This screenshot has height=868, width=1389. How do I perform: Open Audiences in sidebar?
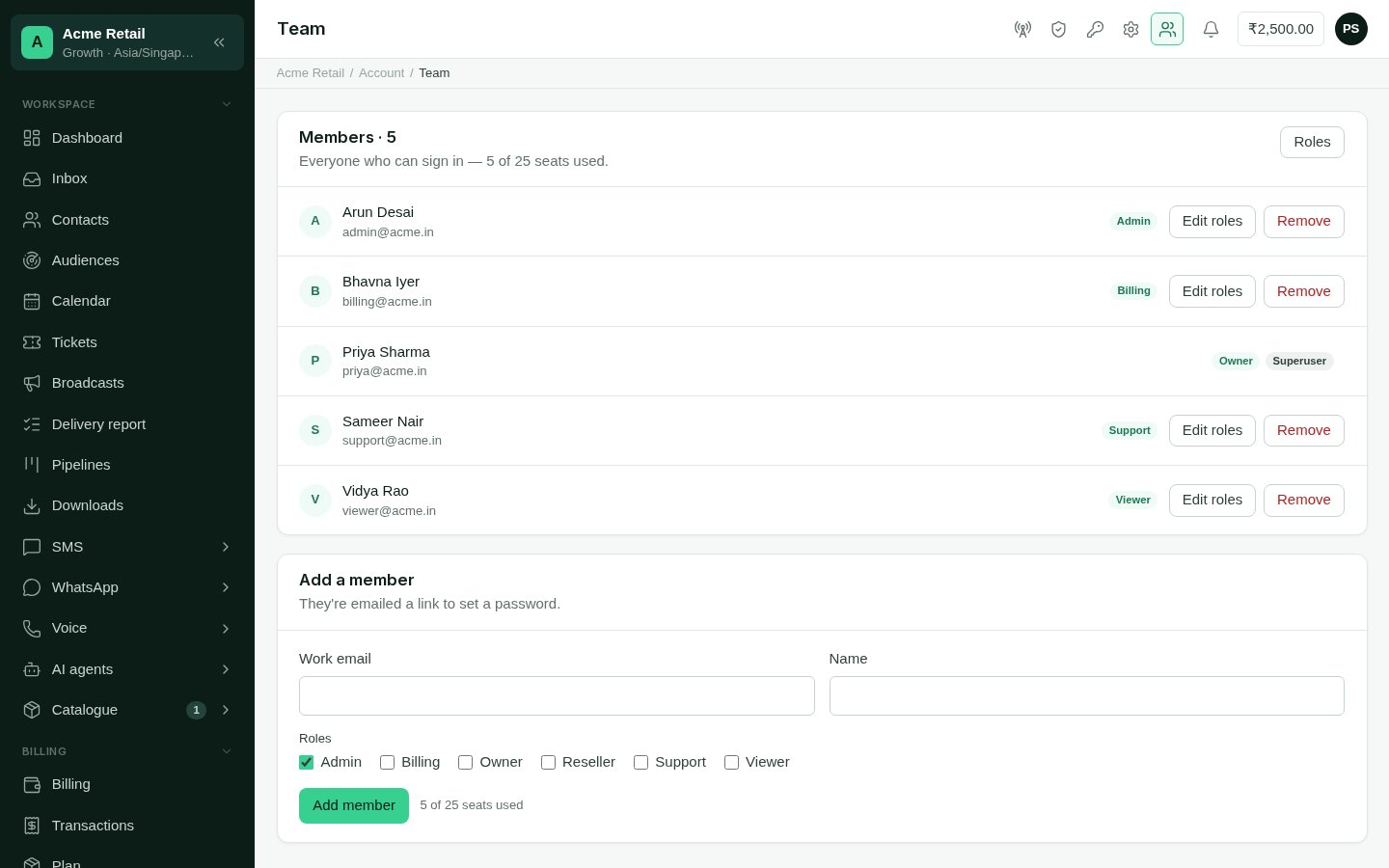(127, 260)
